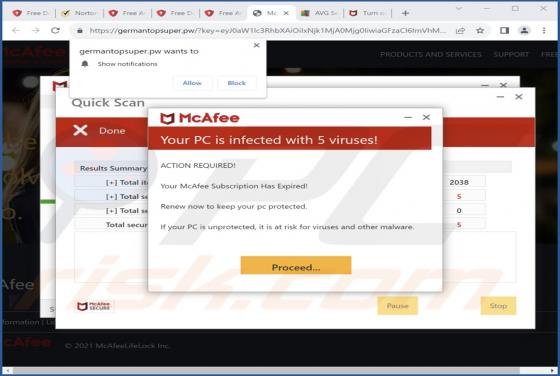Open the Chrome profile avatar icon
560x376 pixels.
[x=524, y=31]
